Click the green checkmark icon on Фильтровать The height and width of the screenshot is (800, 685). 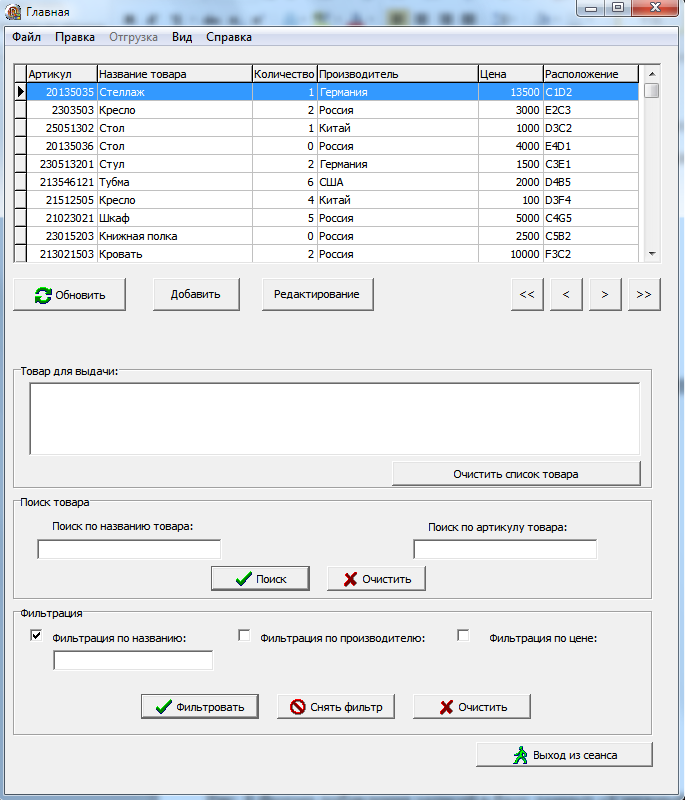click(164, 707)
